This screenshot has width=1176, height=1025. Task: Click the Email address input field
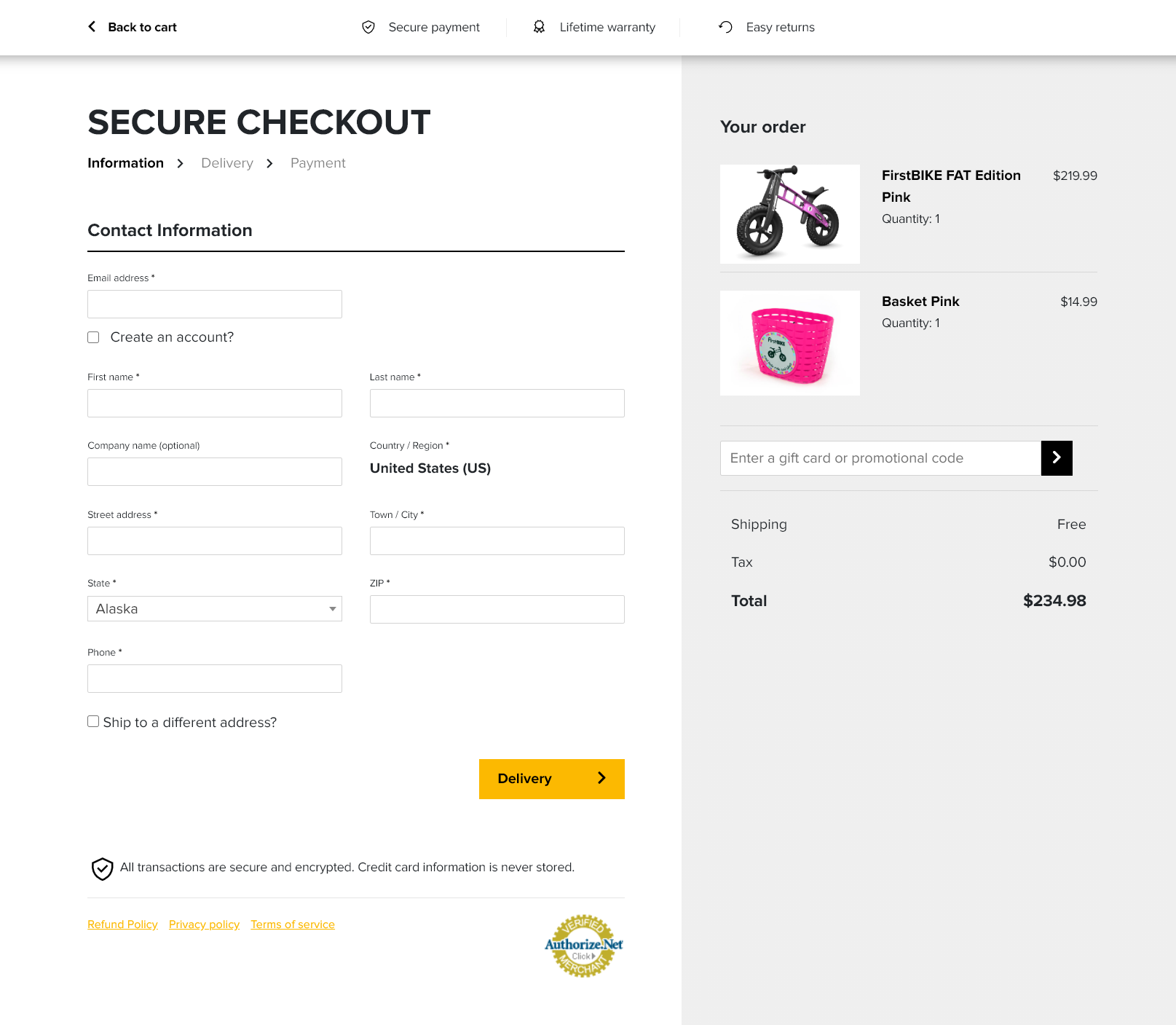coord(215,305)
